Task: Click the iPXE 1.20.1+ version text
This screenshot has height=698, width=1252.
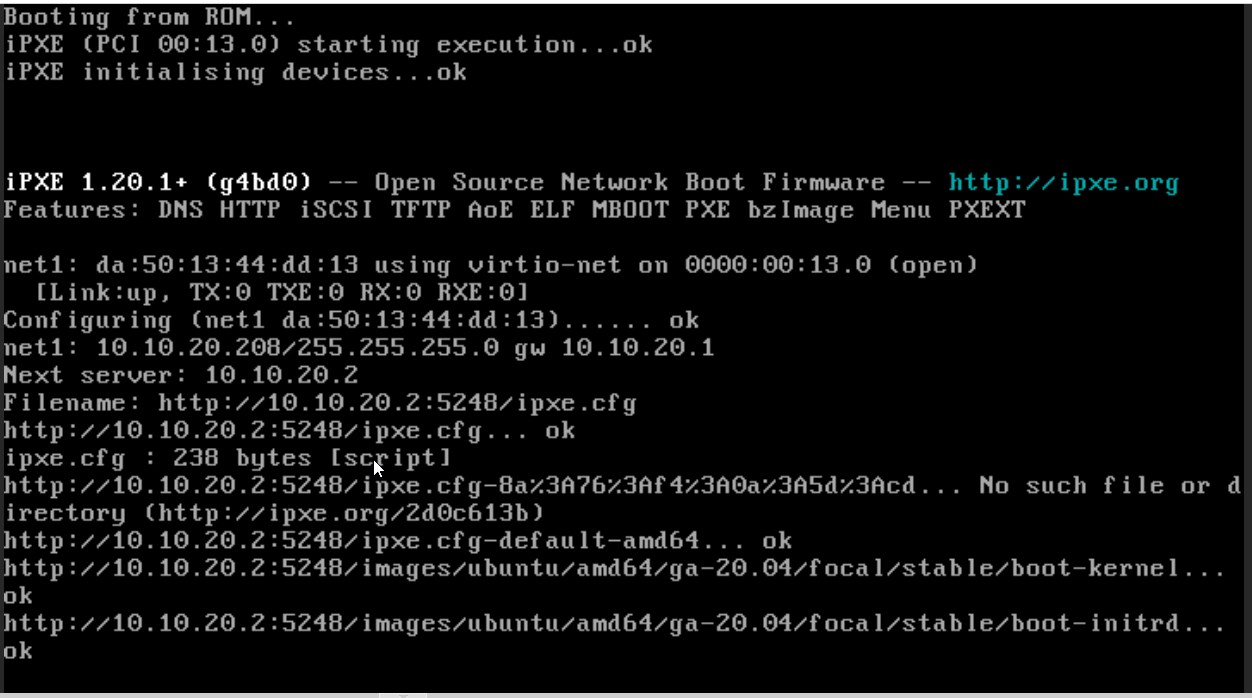Action: [158, 183]
